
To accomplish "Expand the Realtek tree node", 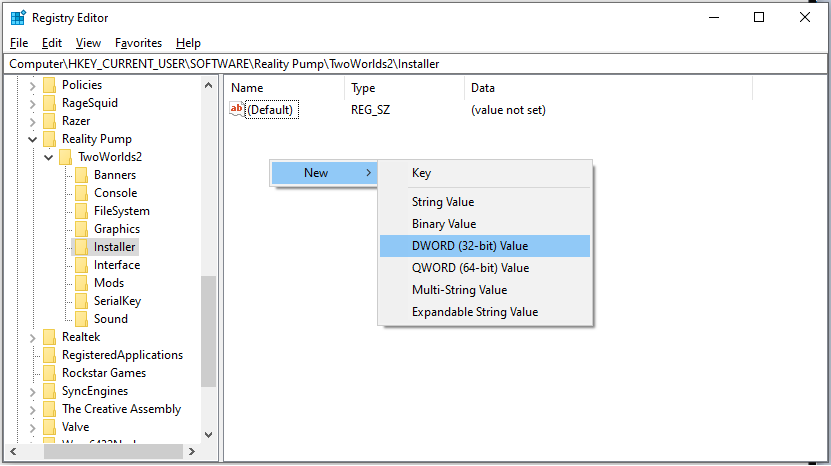I will click(x=33, y=337).
